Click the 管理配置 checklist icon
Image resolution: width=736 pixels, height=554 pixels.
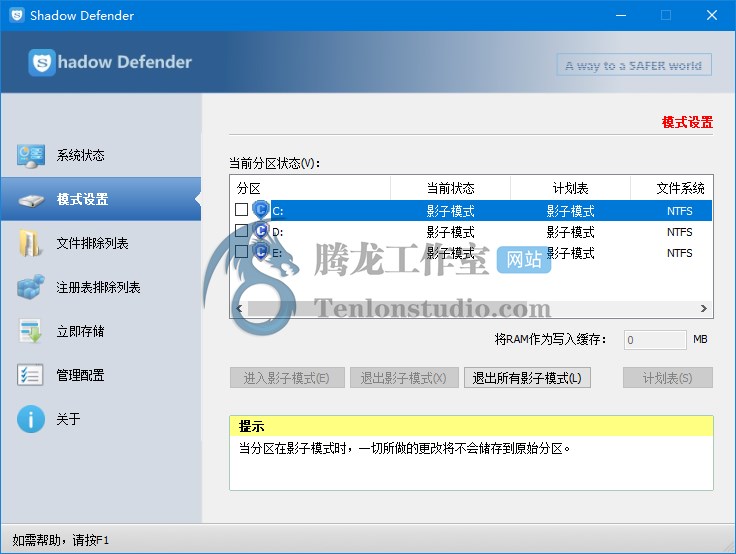point(30,375)
